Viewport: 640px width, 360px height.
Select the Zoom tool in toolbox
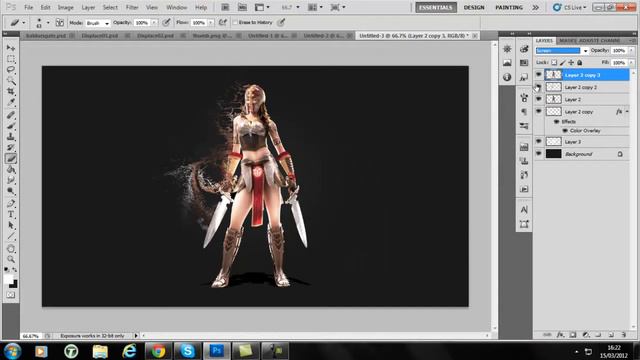point(11,259)
